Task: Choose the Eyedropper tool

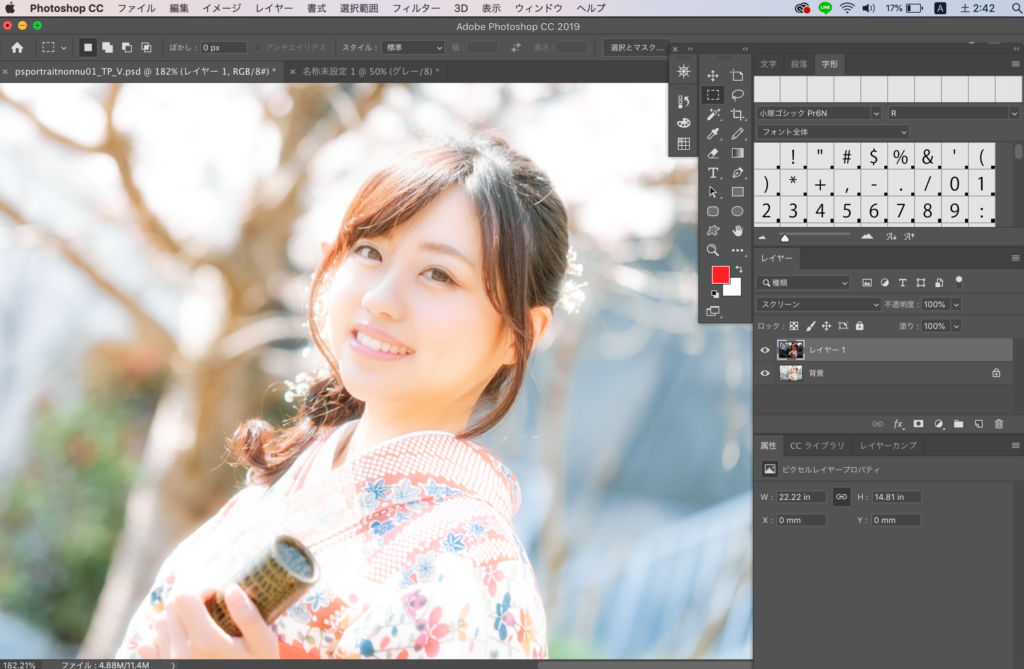Action: pos(713,134)
